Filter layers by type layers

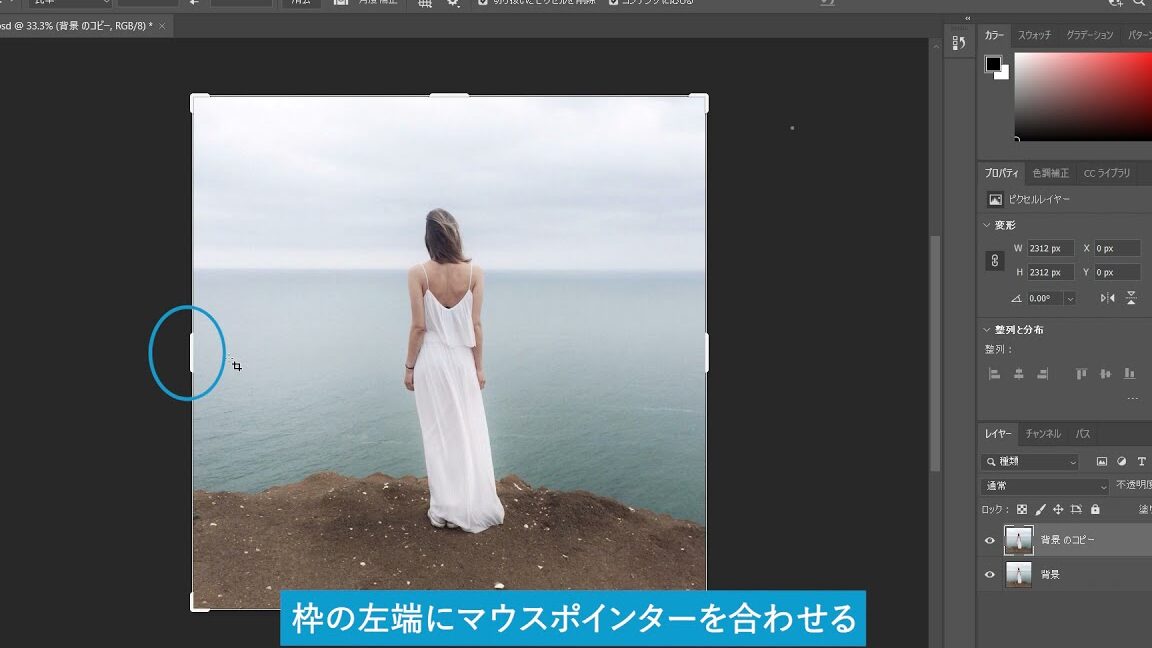(1141, 461)
